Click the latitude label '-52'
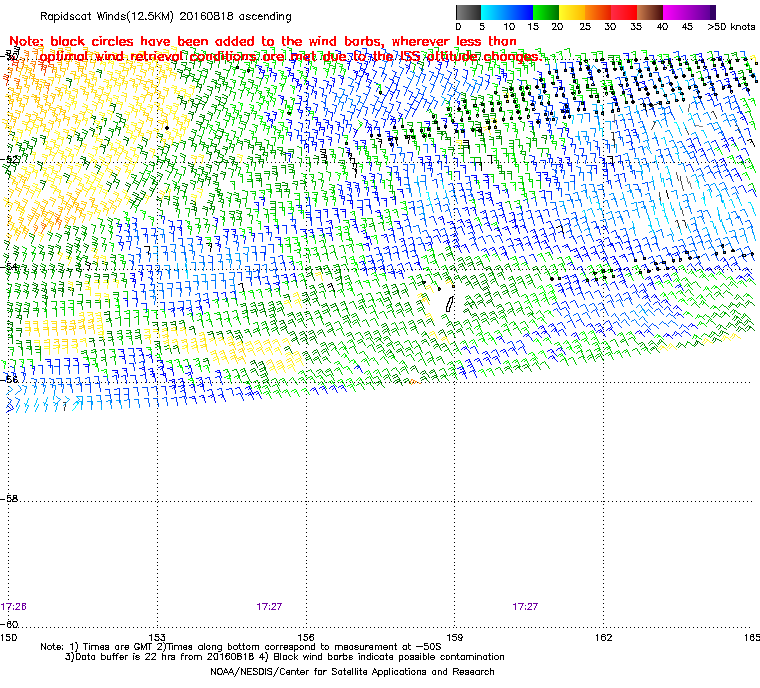 coord(10,159)
